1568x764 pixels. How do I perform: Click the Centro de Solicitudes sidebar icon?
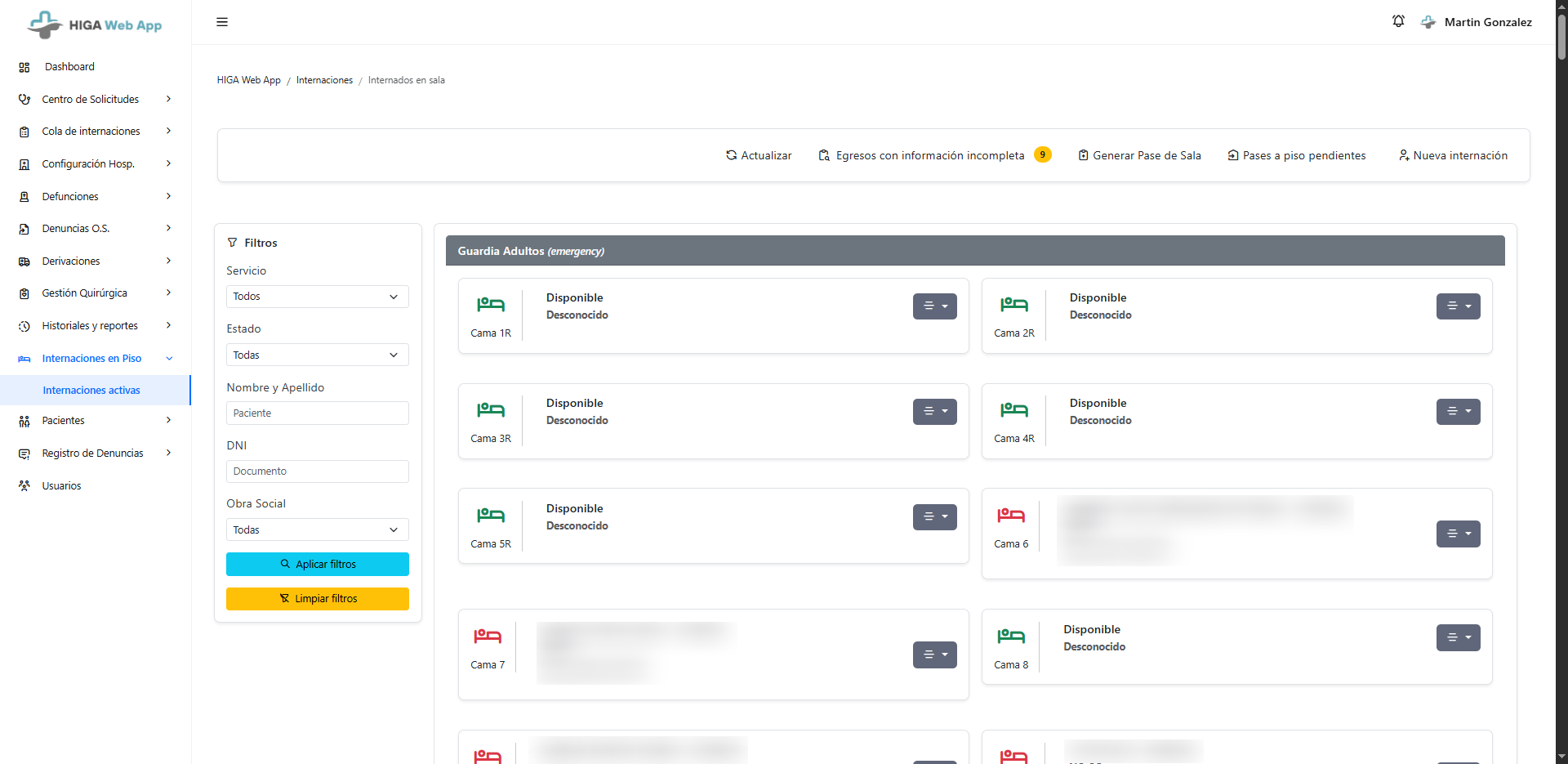coord(24,100)
